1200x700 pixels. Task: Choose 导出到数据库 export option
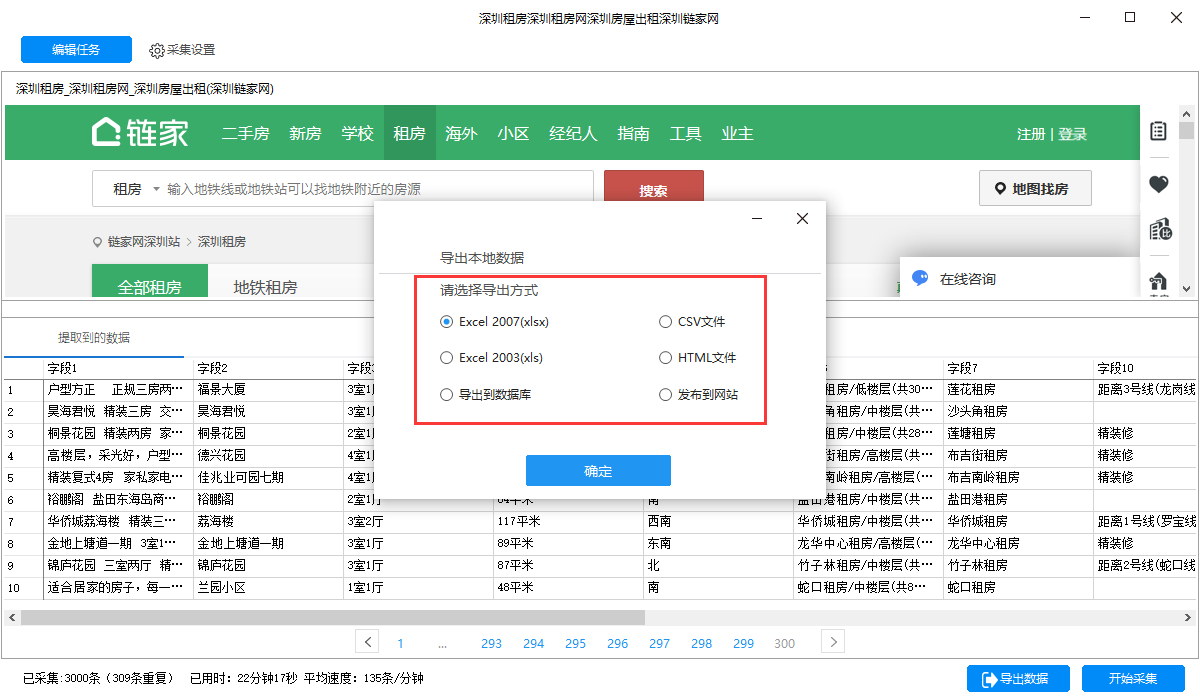tap(486, 394)
